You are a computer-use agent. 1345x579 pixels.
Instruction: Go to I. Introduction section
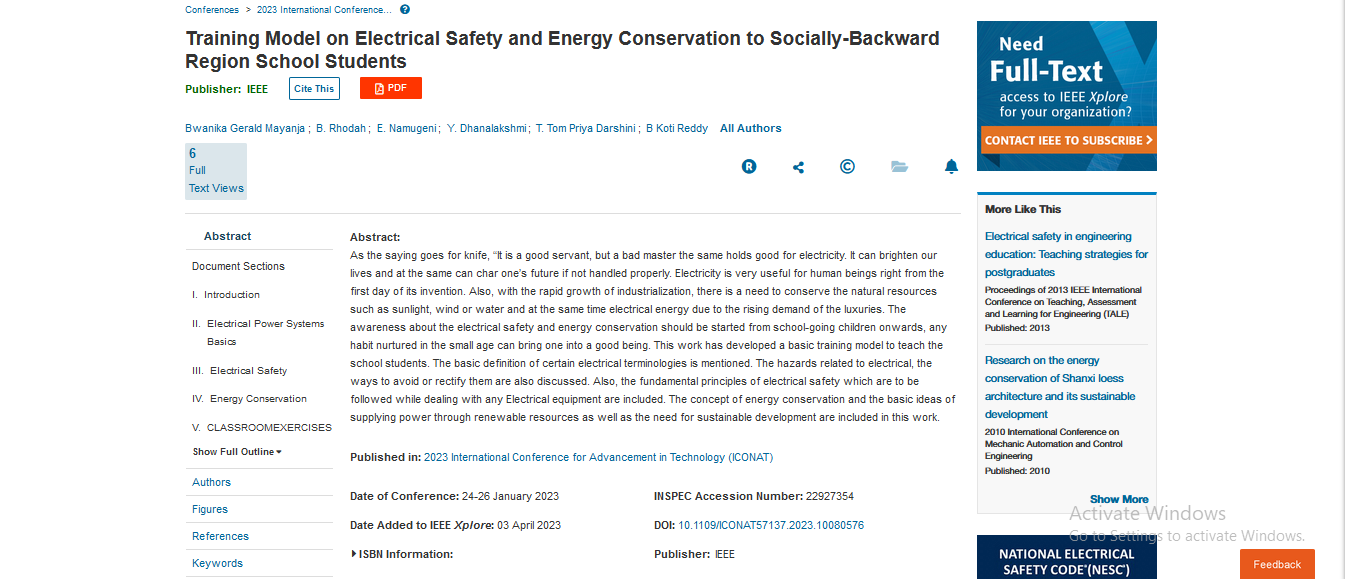[x=231, y=295]
